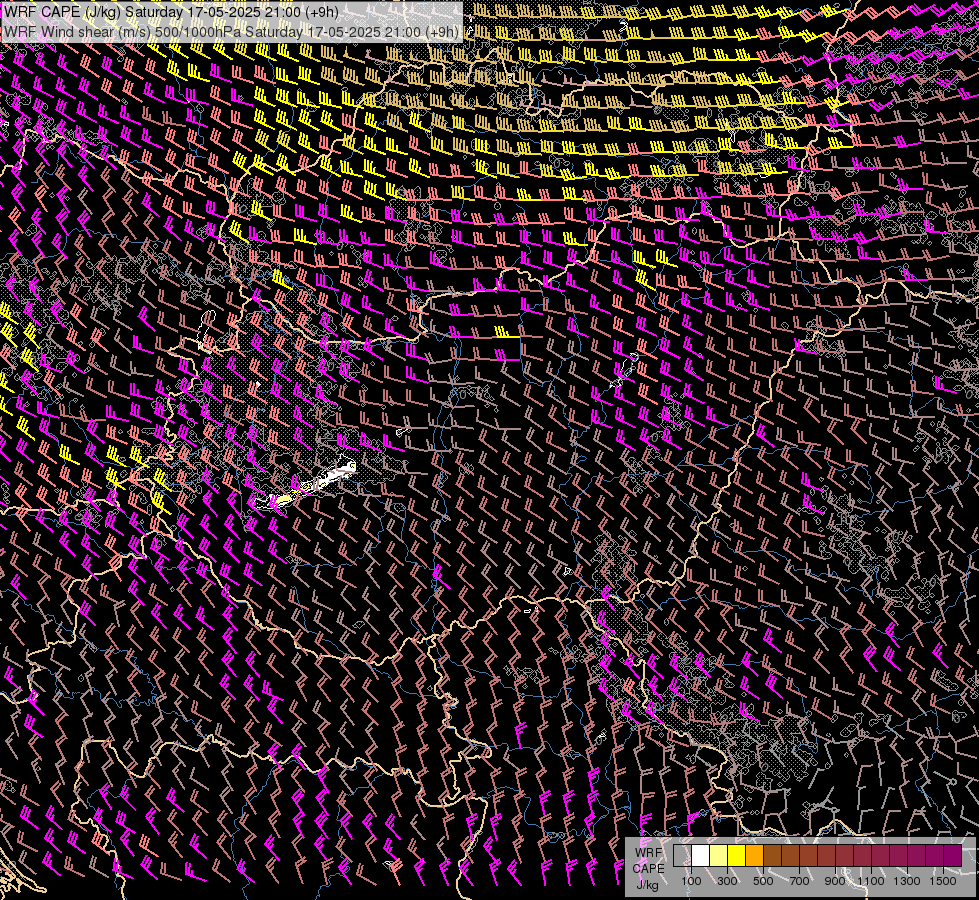The image size is (979, 900).
Task: Select the grey first swatch in the CAPE legend
Action: pyautogui.click(x=682, y=856)
